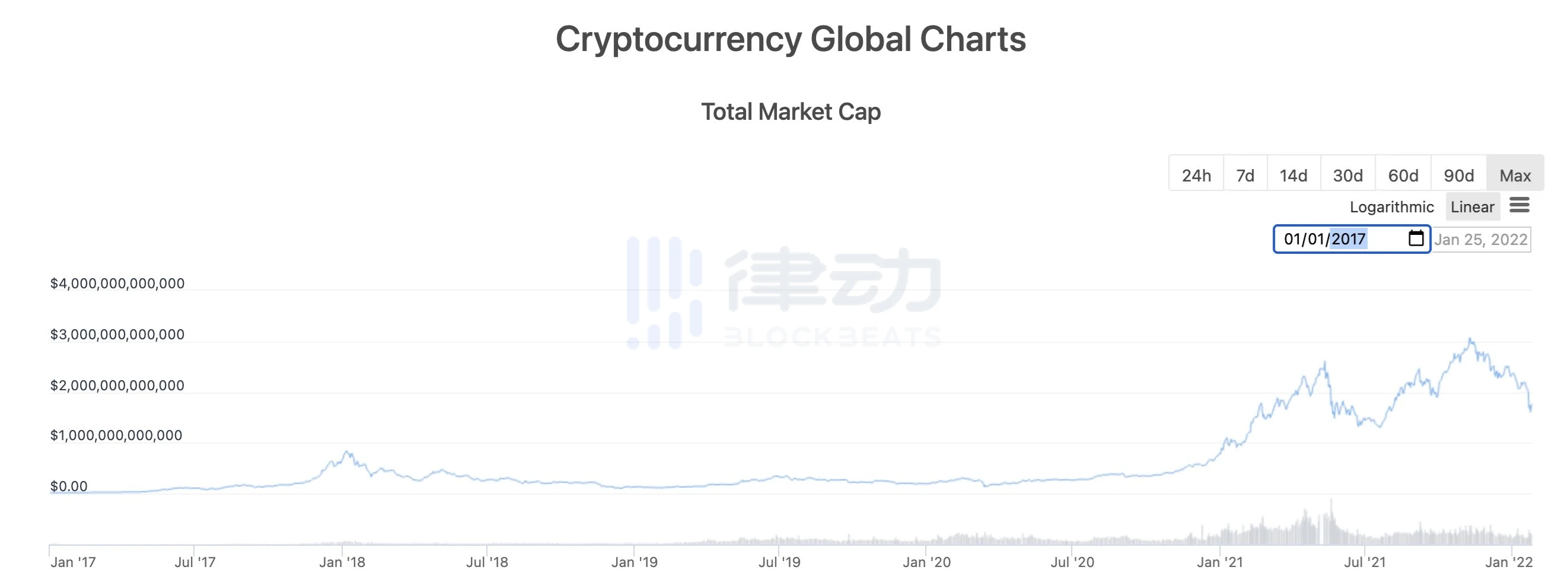Open the calendar picker icon in start date
The image size is (1568, 586).
pos(1416,238)
